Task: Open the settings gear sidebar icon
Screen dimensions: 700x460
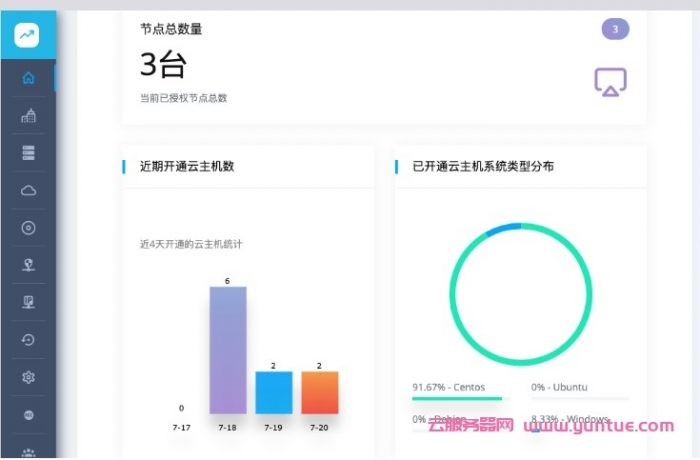Action: tap(28, 377)
